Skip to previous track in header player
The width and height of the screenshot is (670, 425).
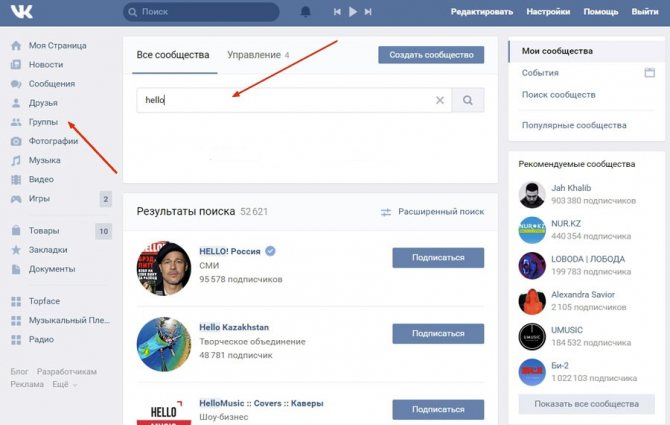pyautogui.click(x=337, y=12)
